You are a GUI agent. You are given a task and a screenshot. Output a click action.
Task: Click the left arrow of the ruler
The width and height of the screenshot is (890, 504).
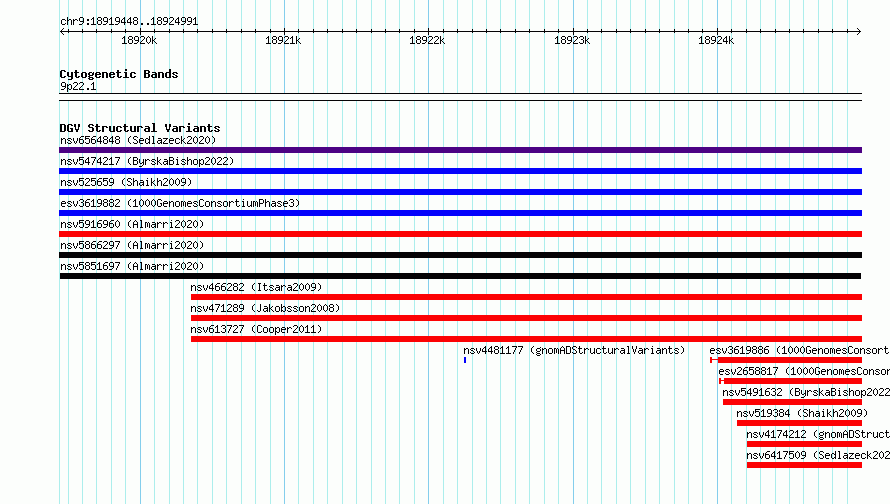62,31
